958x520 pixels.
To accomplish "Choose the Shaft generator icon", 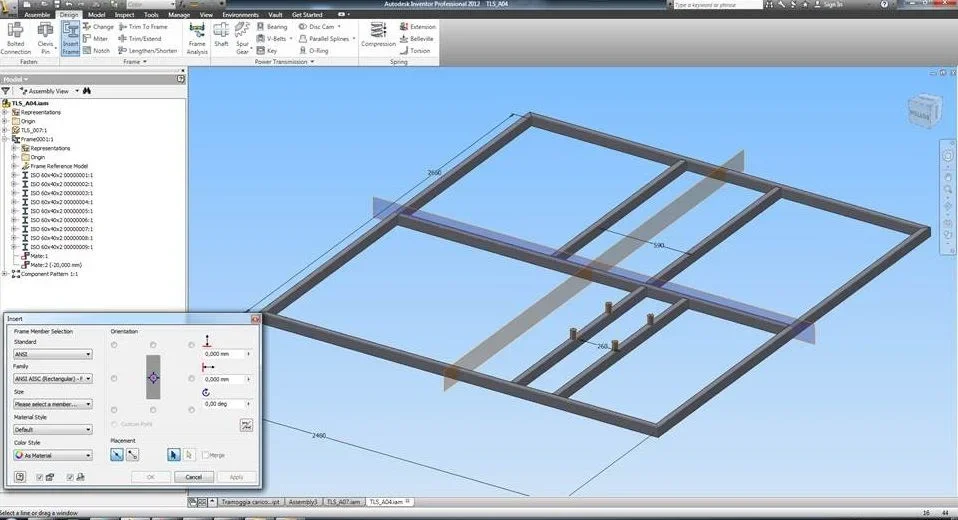I will coord(221,35).
